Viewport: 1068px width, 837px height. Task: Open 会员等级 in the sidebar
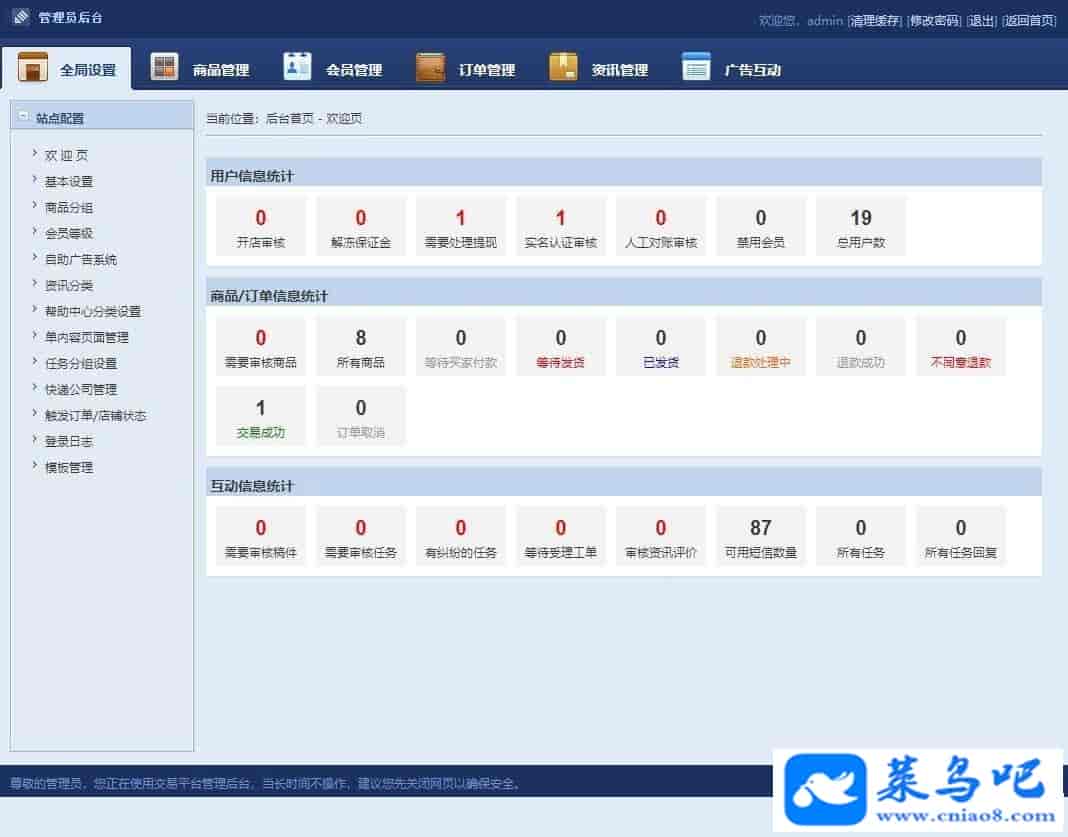pos(69,233)
